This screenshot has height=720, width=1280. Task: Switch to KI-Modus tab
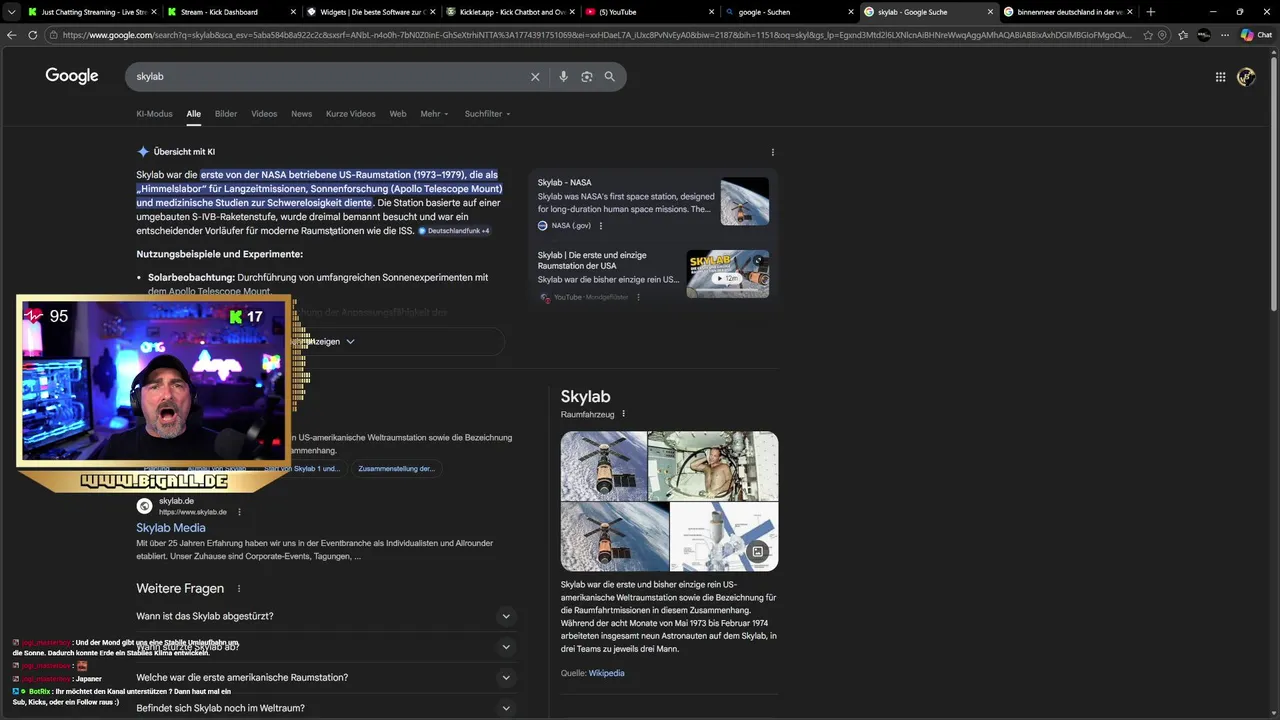click(x=154, y=114)
